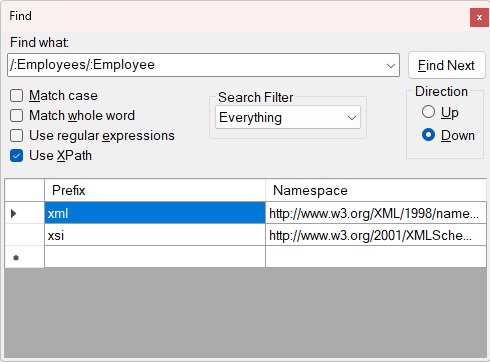Close the Find dialog
490x362 pixels.
tap(479, 17)
